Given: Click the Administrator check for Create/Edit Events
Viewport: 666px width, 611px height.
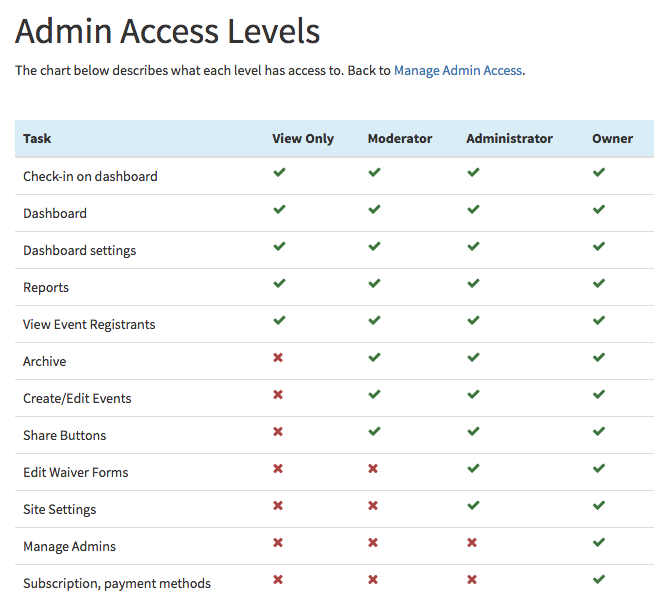Looking at the screenshot, I should 473,394.
